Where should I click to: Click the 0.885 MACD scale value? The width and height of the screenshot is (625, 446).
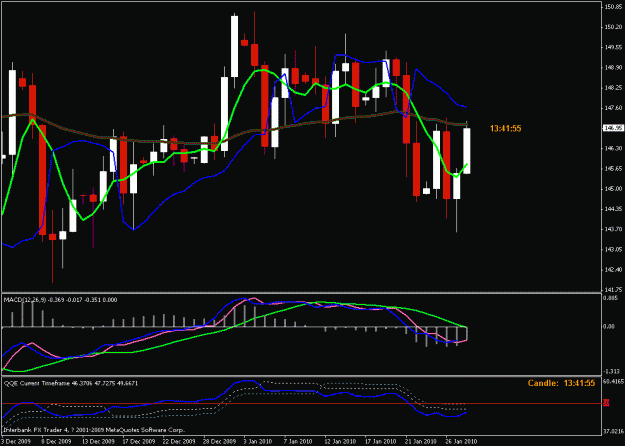point(611,298)
